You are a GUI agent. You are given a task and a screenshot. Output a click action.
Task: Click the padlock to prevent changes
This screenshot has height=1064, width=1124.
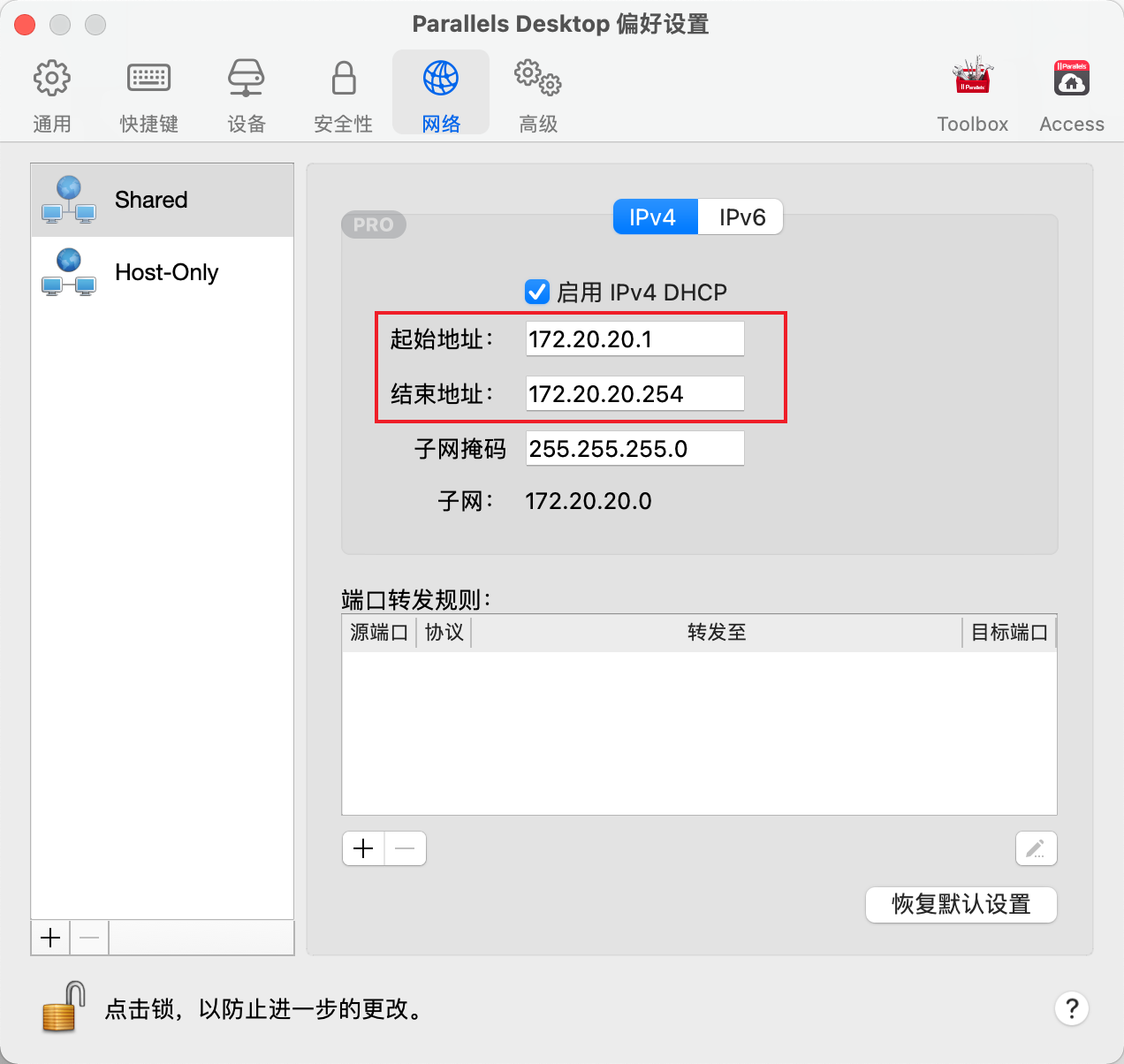64,1007
